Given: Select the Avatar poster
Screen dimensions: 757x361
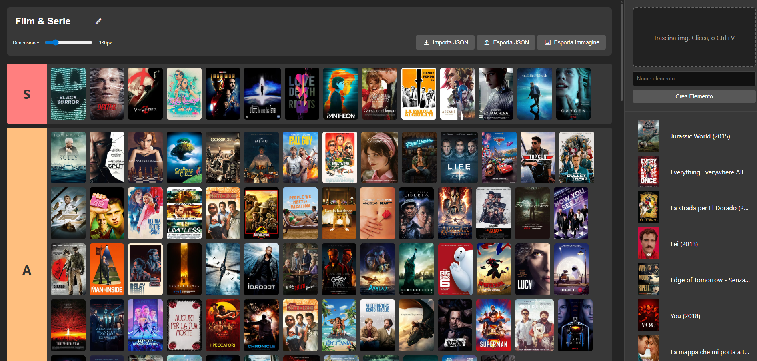Looking at the screenshot, I should click(378, 269).
